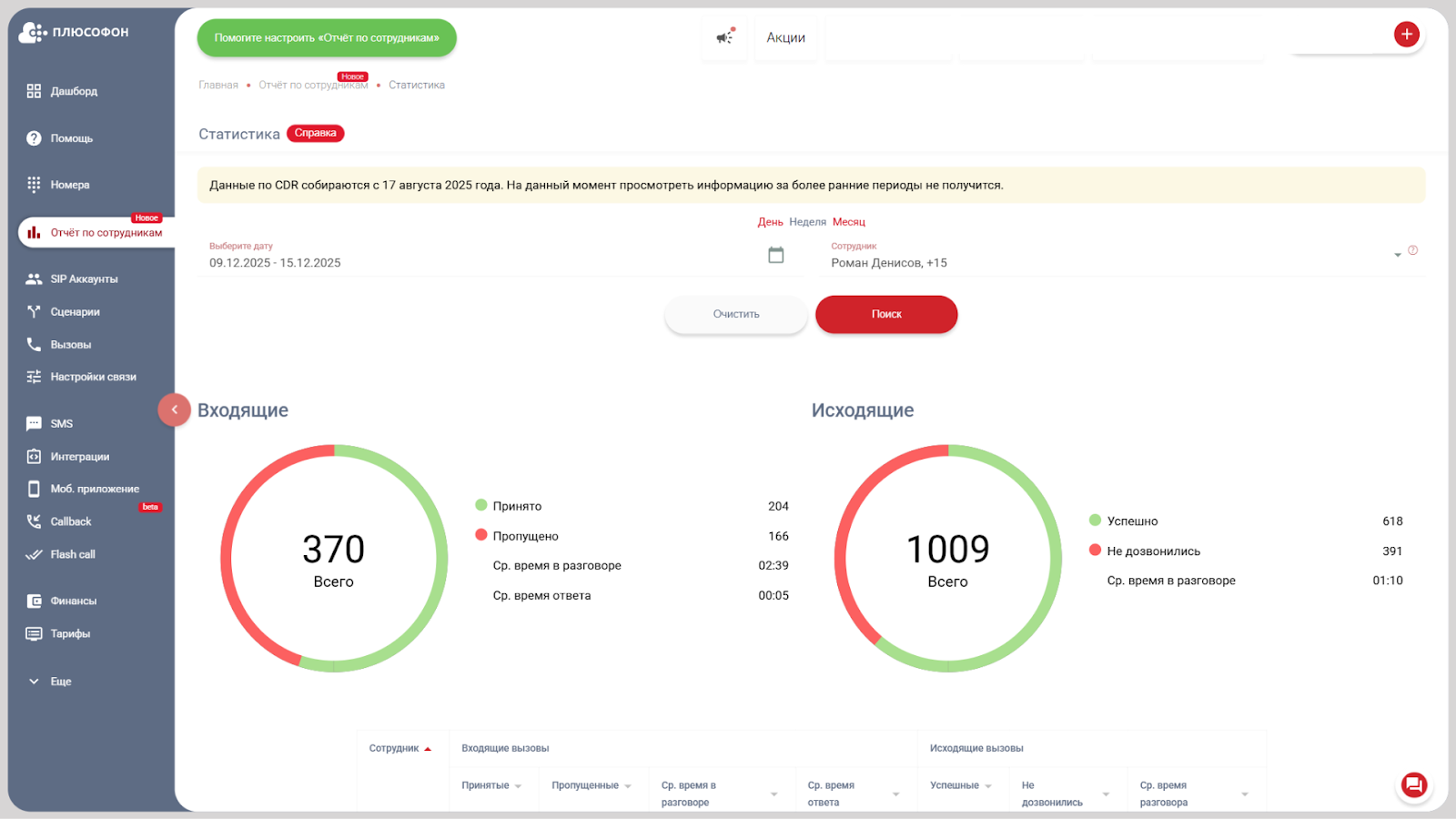Switch statistics view to Месяц
The width and height of the screenshot is (1456, 819).
point(848,221)
